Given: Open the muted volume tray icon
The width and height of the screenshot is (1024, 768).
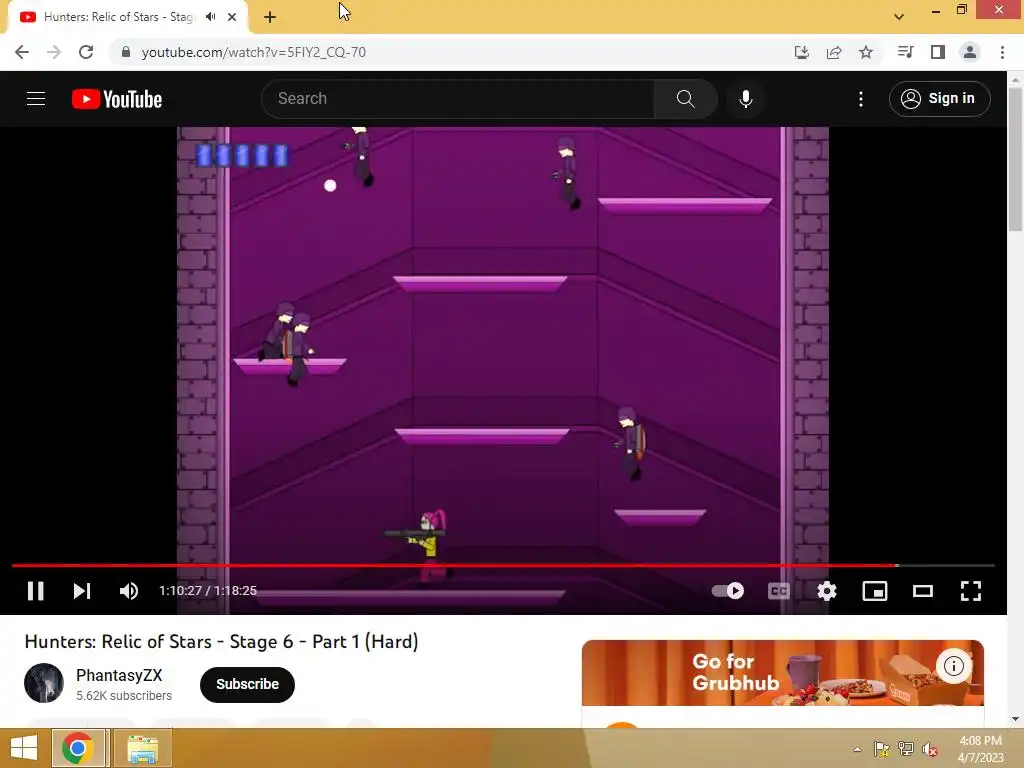Looking at the screenshot, I should click(930, 749).
